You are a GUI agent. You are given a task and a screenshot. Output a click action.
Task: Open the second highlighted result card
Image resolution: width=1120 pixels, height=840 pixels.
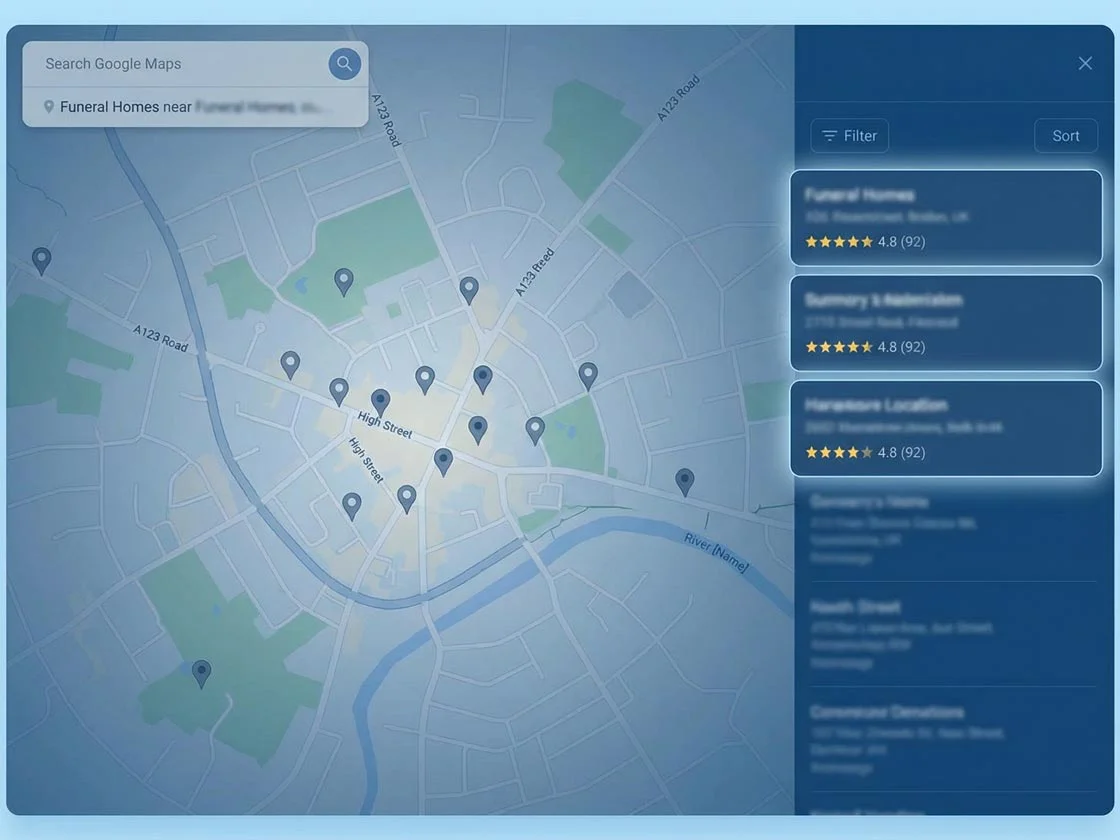(x=945, y=322)
